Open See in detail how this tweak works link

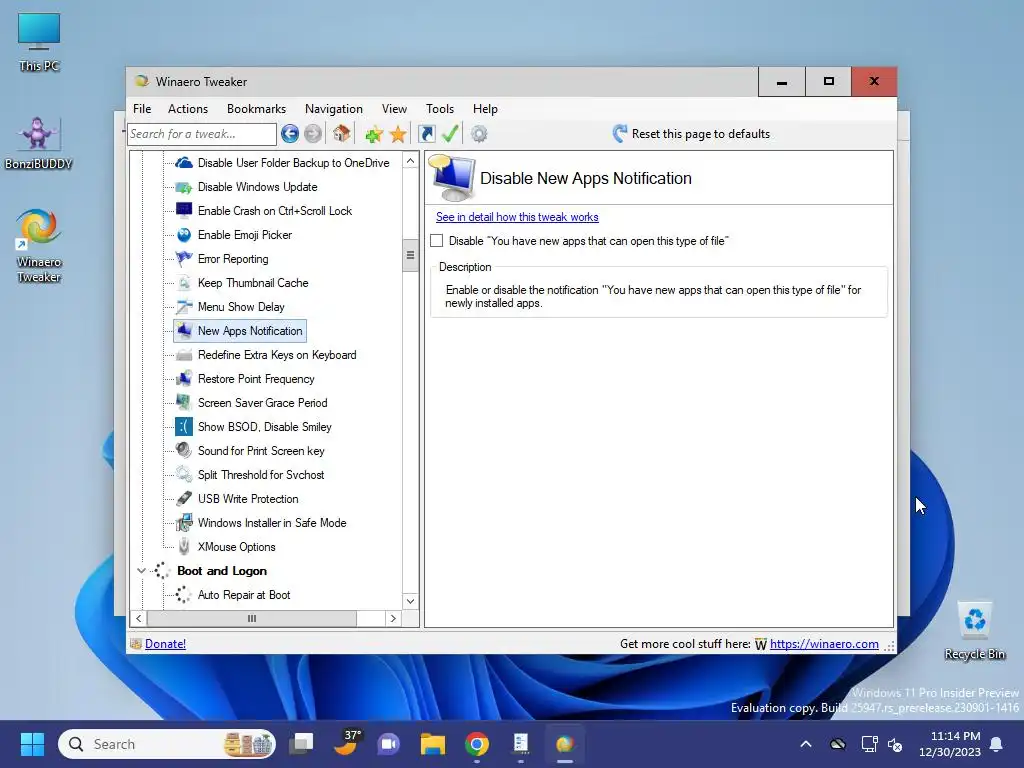pos(517,217)
